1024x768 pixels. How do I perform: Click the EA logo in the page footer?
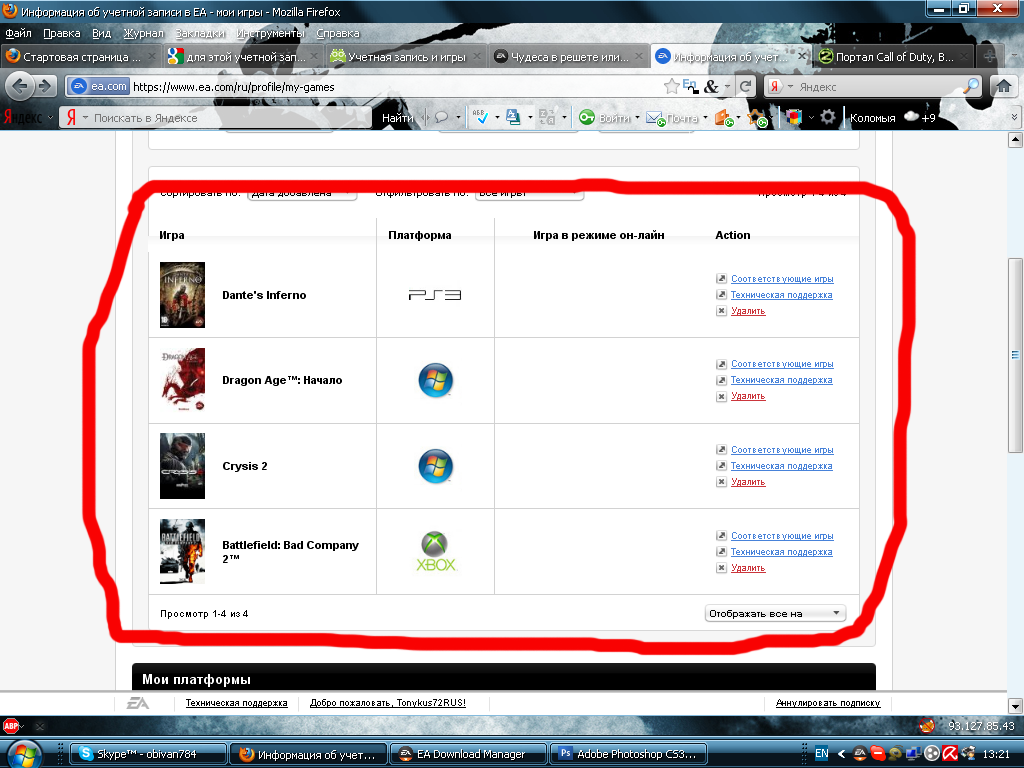137,703
